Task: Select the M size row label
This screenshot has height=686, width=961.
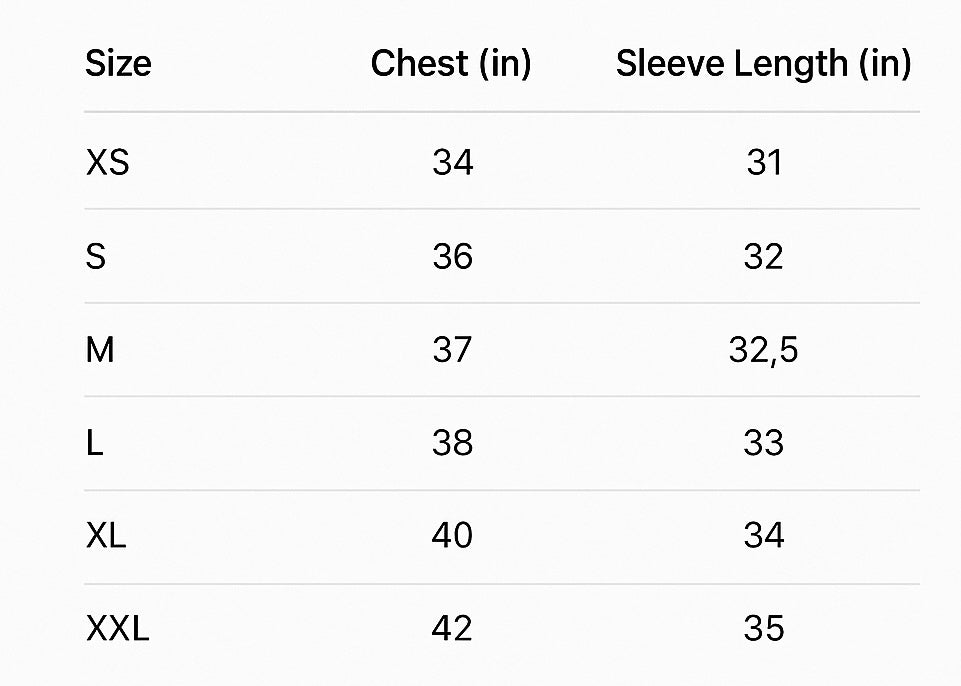Action: click(100, 350)
